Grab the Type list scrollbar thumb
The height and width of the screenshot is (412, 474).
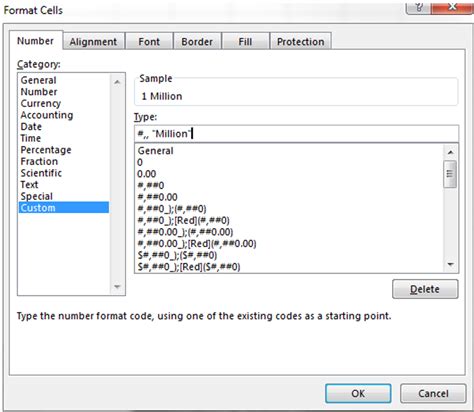point(450,174)
